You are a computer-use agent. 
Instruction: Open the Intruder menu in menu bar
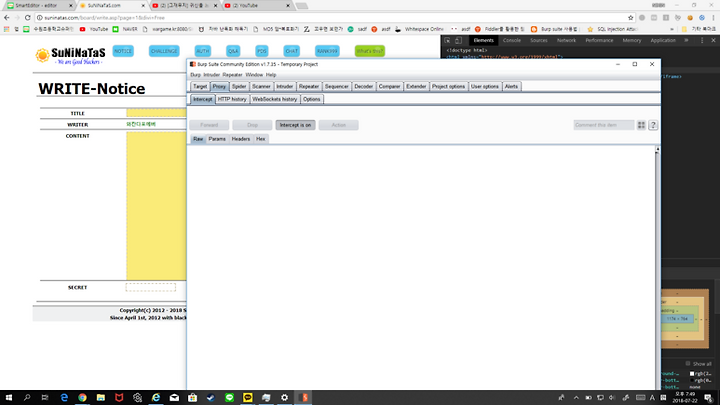click(212, 75)
